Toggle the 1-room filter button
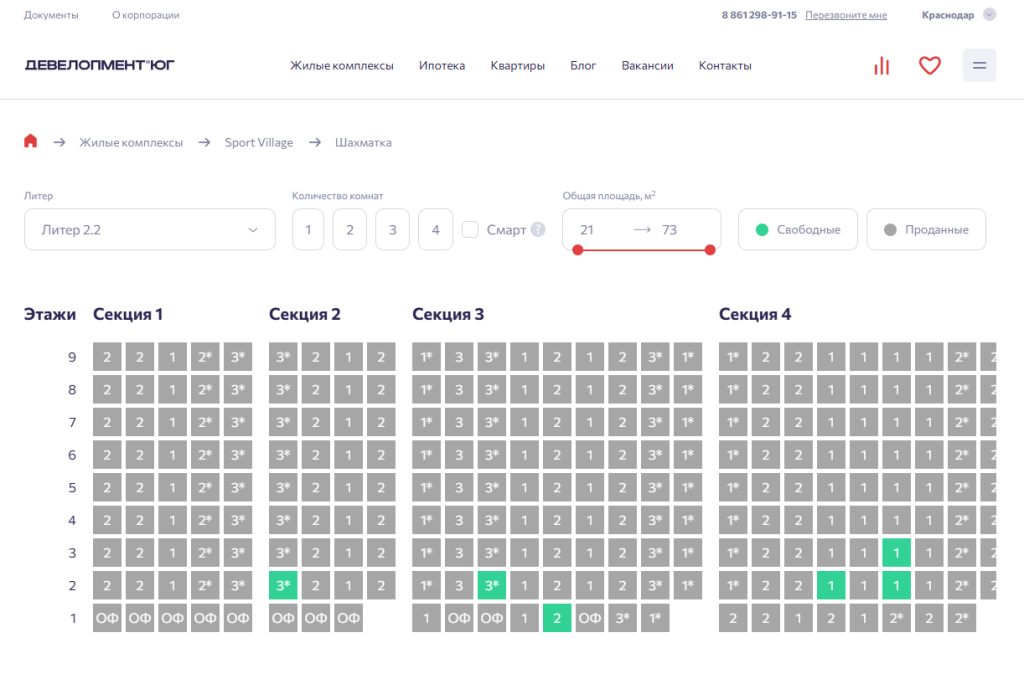The height and width of the screenshot is (684, 1024). tap(308, 229)
